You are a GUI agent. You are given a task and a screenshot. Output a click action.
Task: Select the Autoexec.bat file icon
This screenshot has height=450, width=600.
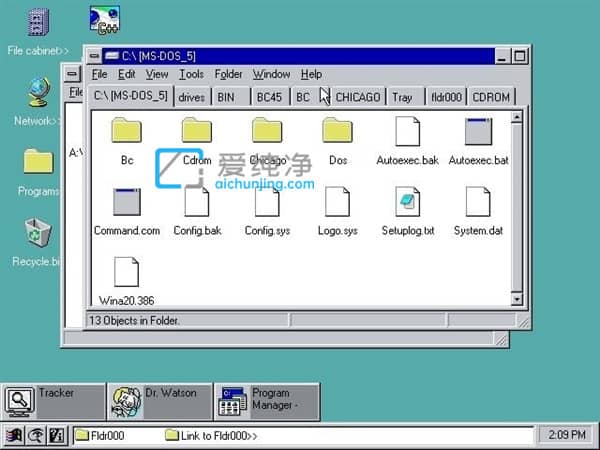pos(478,132)
